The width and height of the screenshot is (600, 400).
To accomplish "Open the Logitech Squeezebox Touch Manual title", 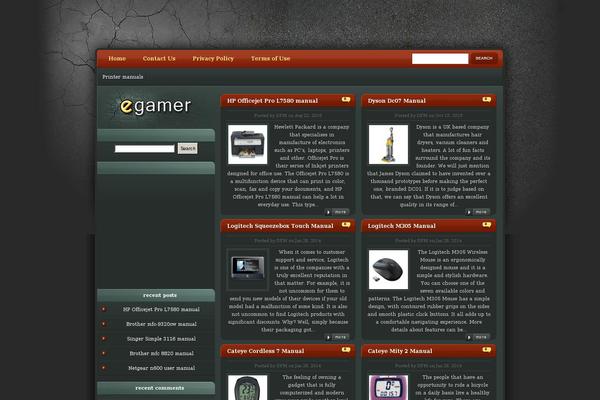I will 280,226.
